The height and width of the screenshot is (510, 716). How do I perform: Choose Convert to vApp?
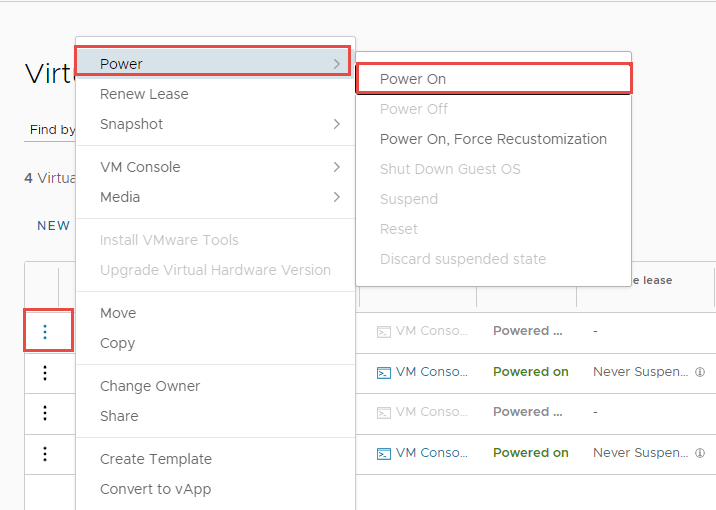(x=155, y=489)
